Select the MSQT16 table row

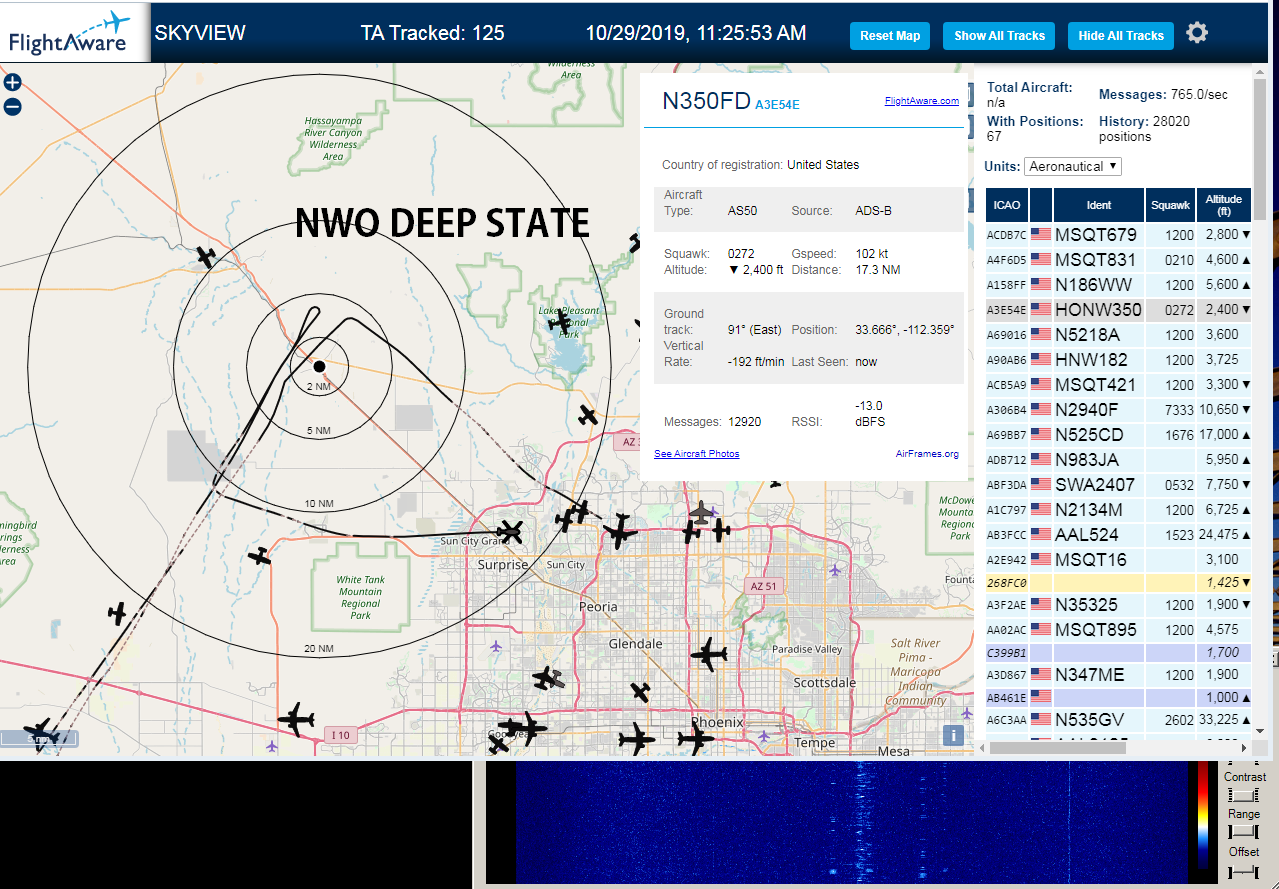coord(1119,560)
